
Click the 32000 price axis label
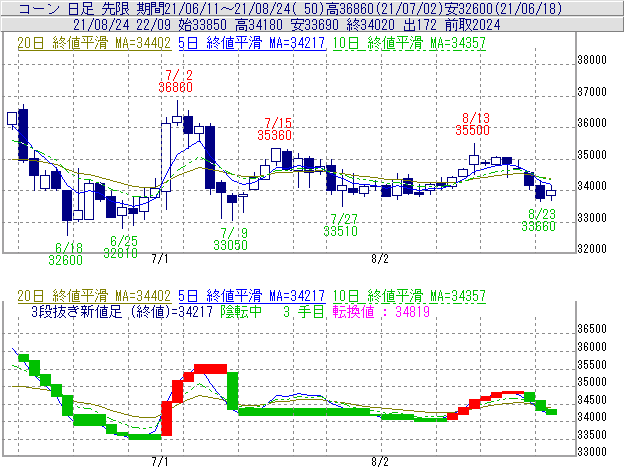(x=592, y=249)
